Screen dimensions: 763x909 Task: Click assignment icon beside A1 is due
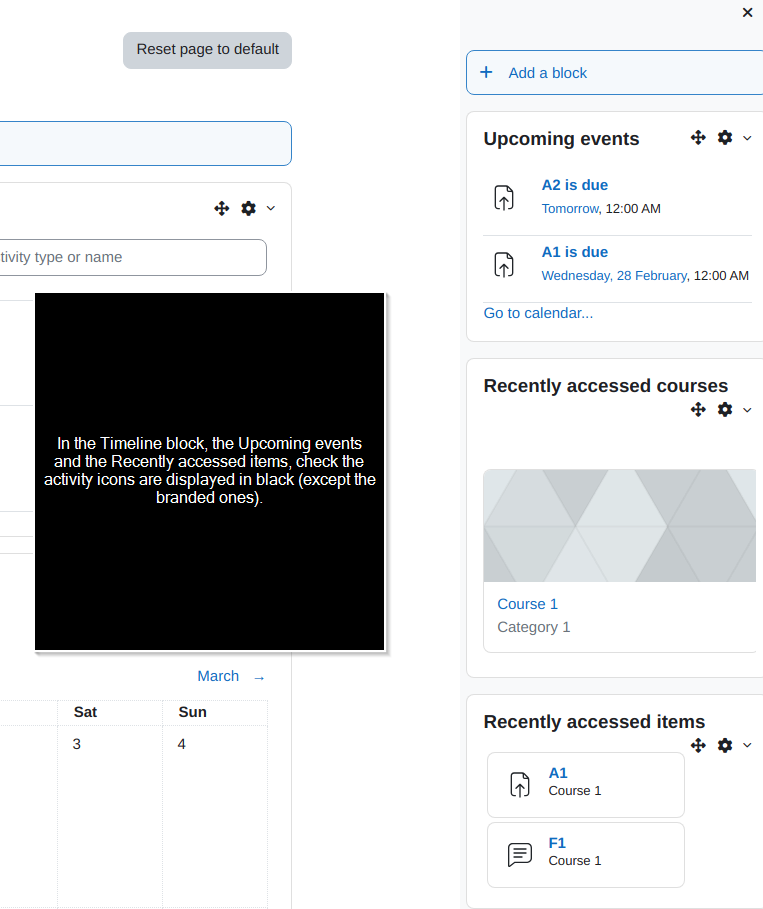[x=504, y=264]
